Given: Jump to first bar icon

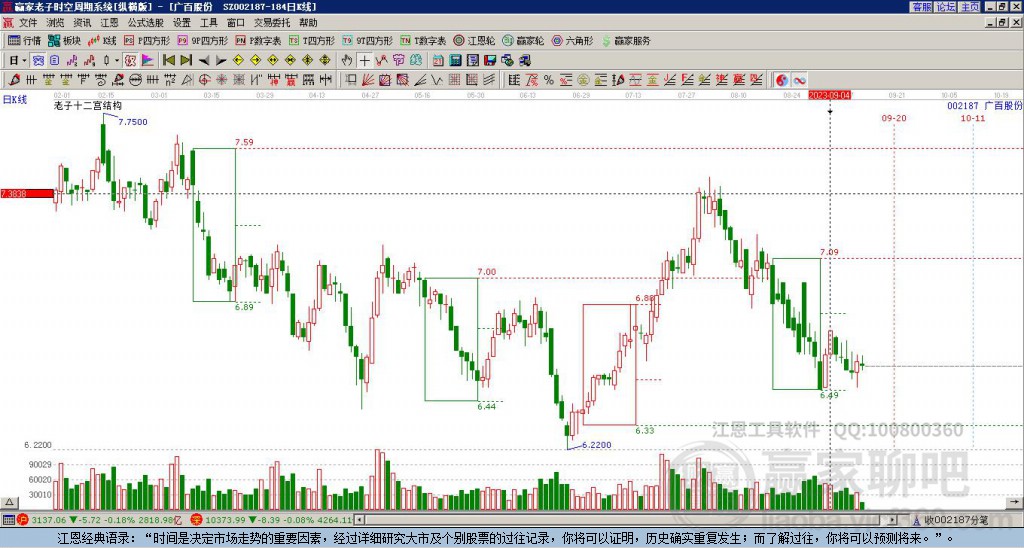Looking at the screenshot, I should tap(168, 61).
